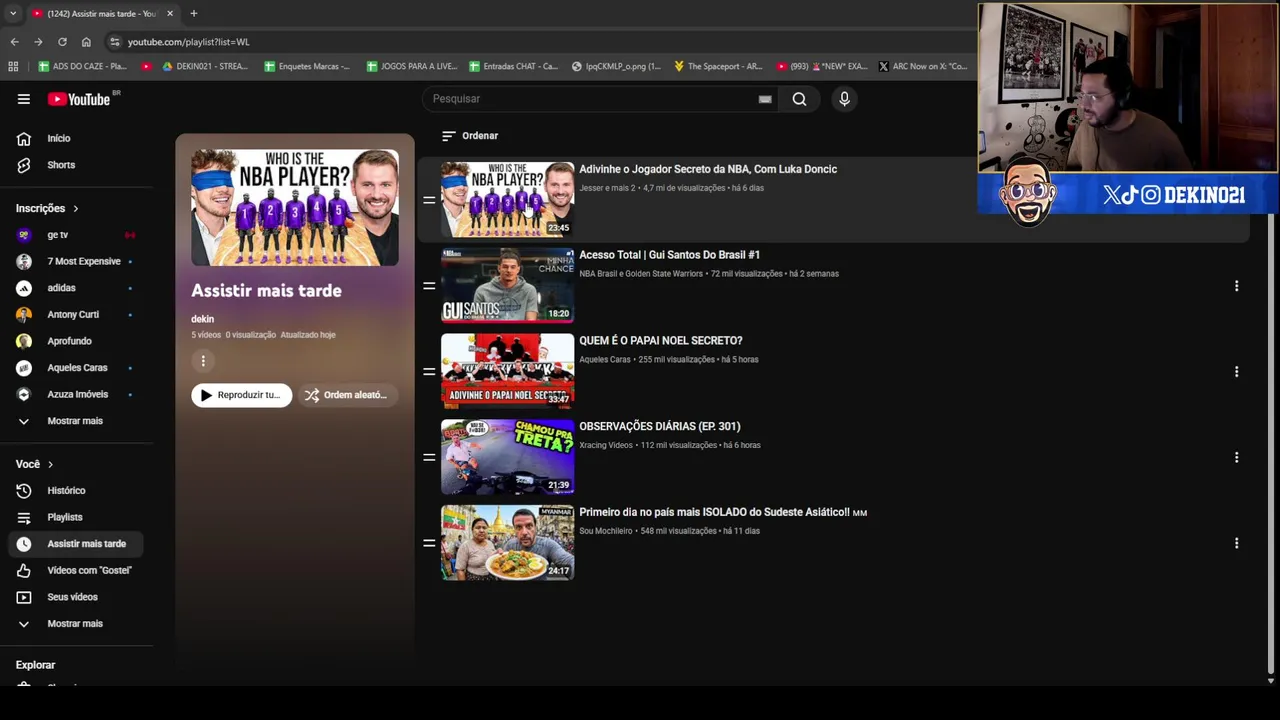This screenshot has width=1280, height=720.
Task: Click the Ordem aleatória shuffle button
Action: [347, 395]
